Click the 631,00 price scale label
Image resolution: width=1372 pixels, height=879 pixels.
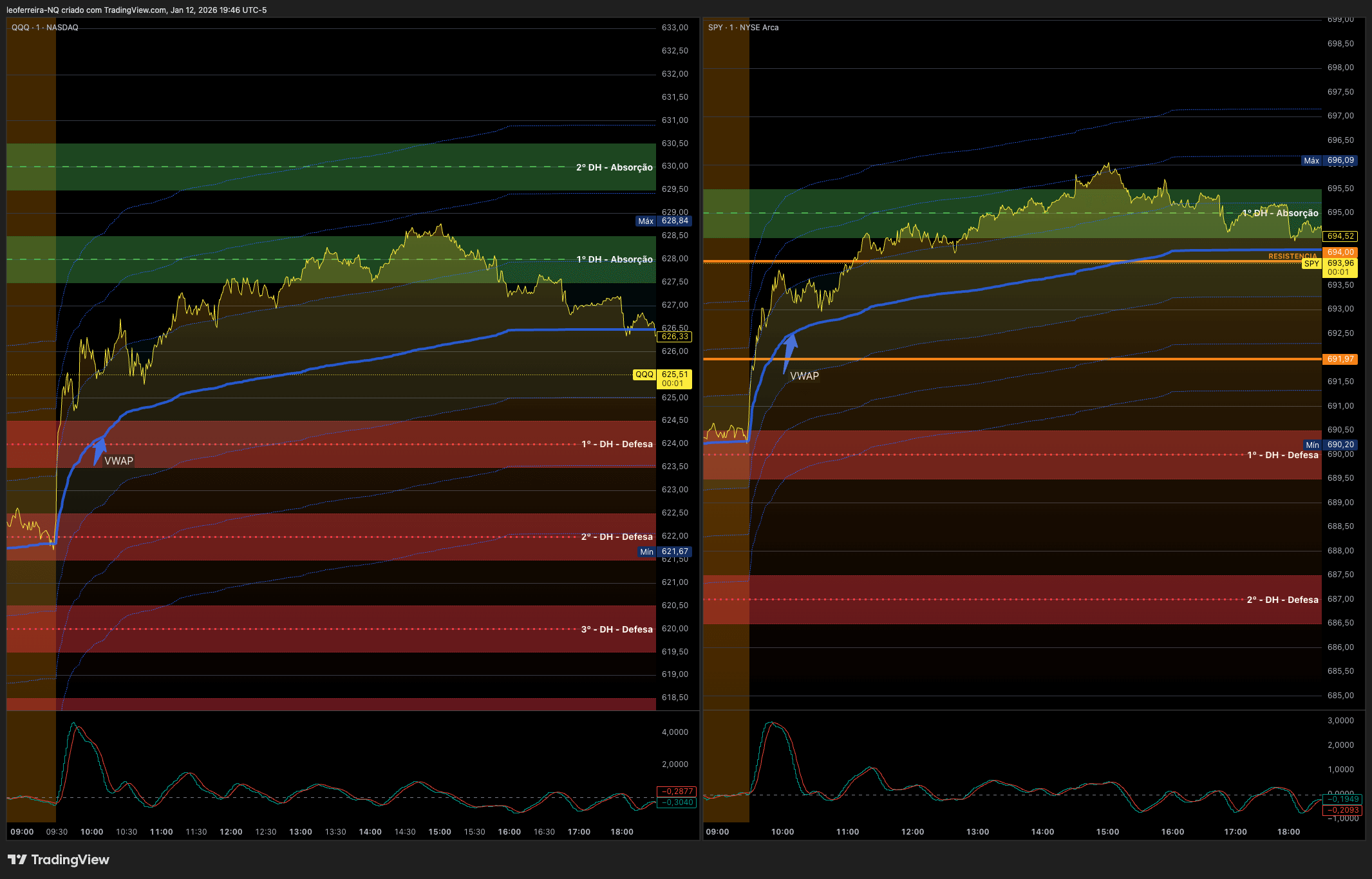tap(675, 120)
